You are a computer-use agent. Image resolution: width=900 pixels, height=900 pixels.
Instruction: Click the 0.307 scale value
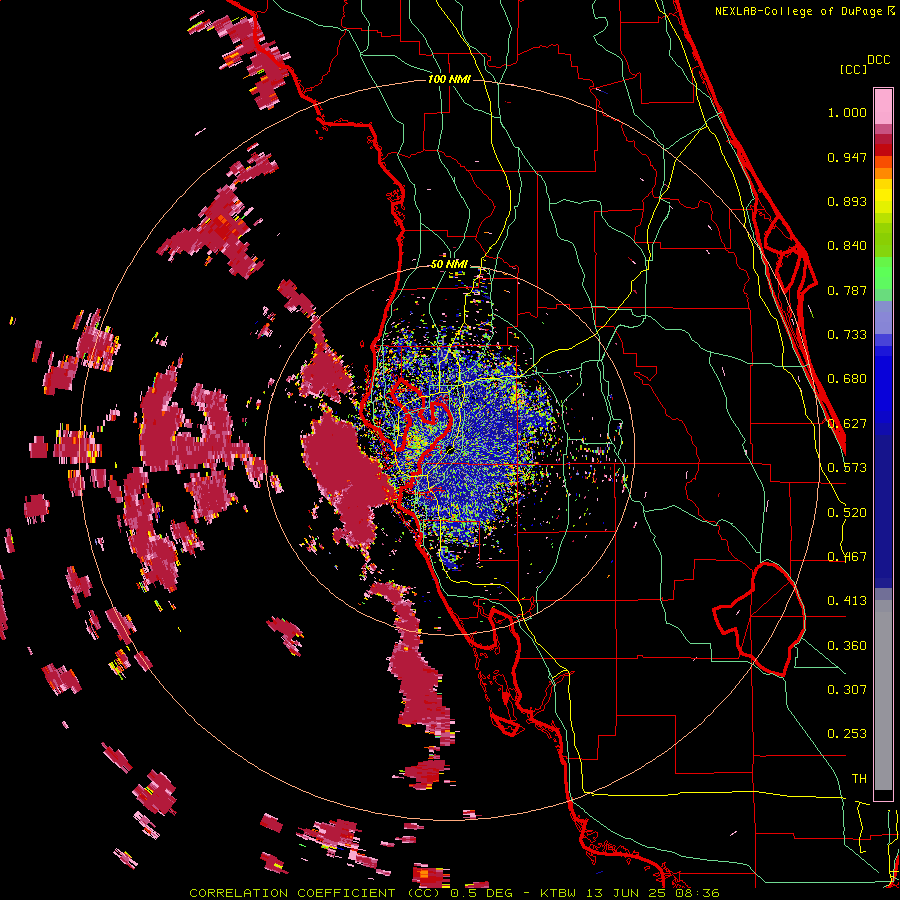[x=847, y=690]
